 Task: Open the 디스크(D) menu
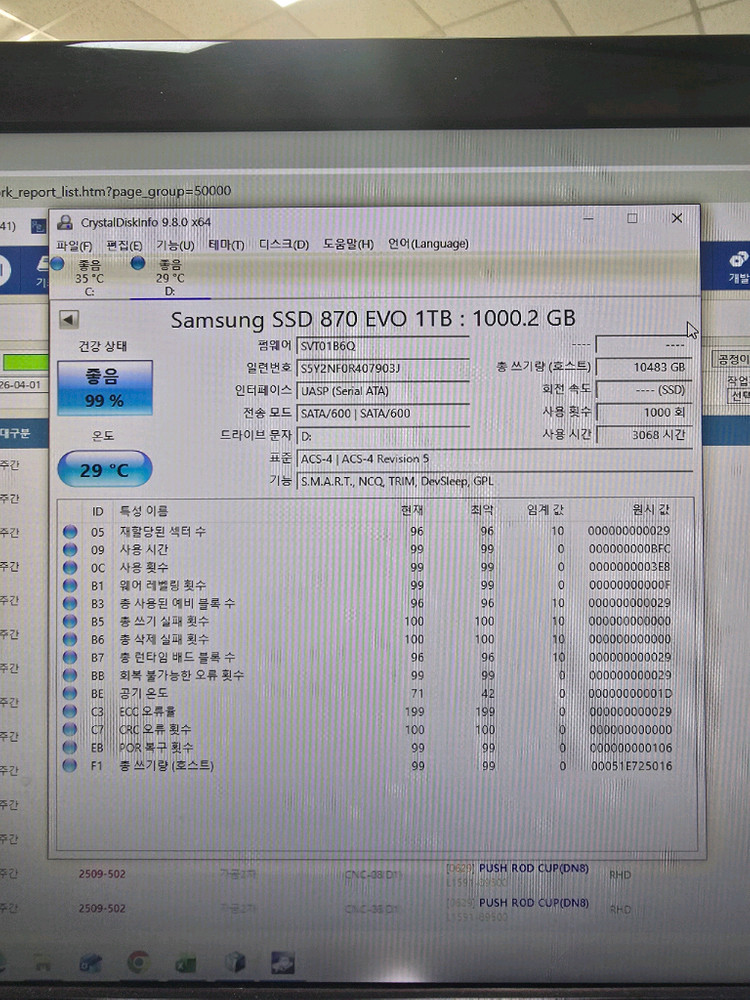(283, 245)
